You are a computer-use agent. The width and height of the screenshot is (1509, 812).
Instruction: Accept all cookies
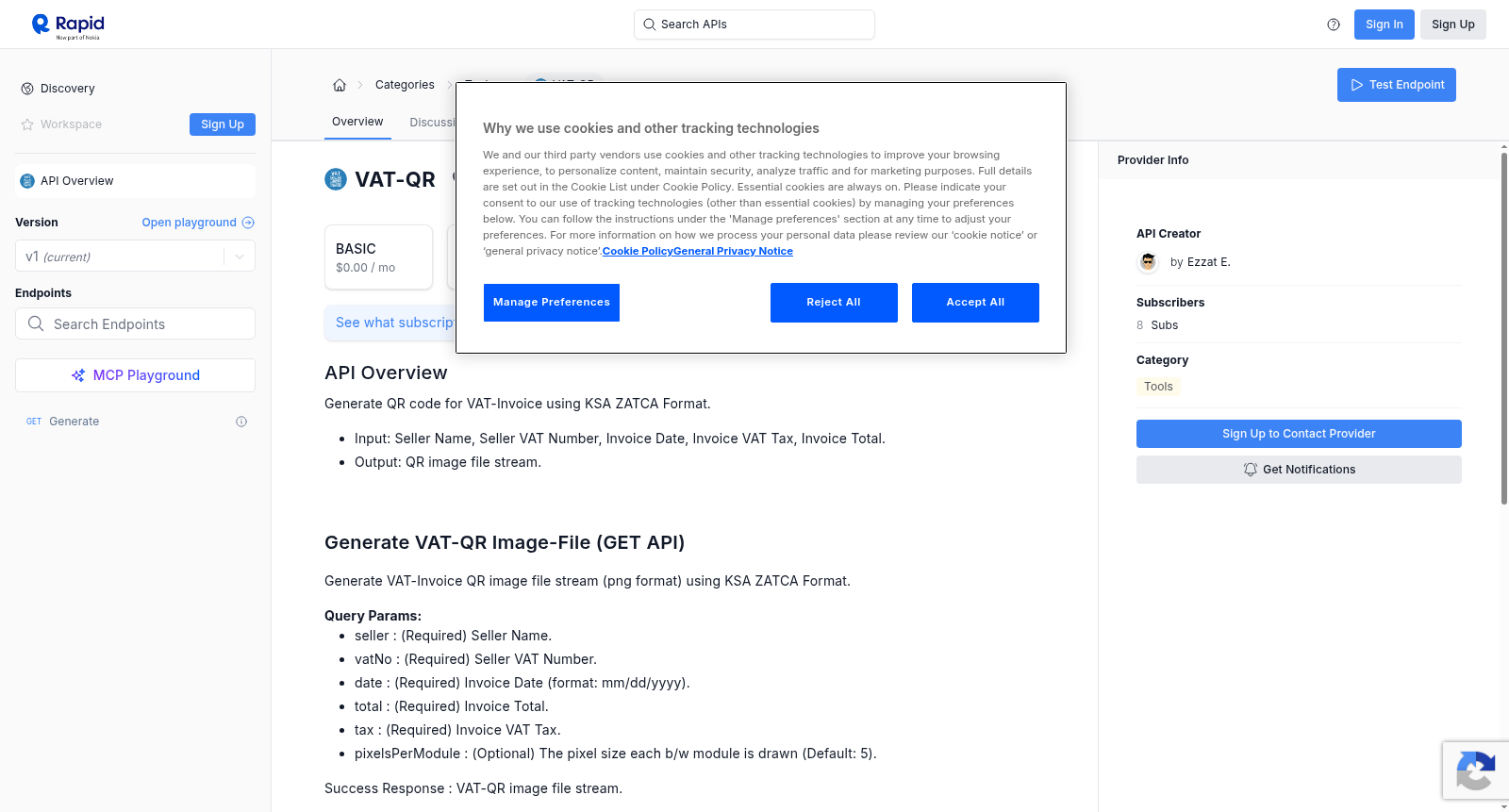(x=975, y=303)
